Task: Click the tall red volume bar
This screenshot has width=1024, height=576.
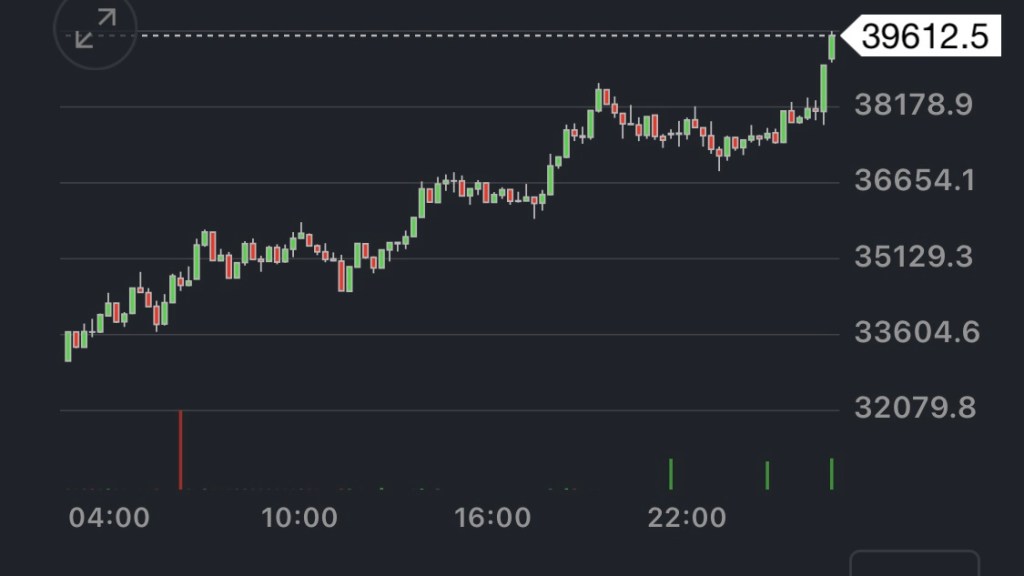Action: [181, 450]
